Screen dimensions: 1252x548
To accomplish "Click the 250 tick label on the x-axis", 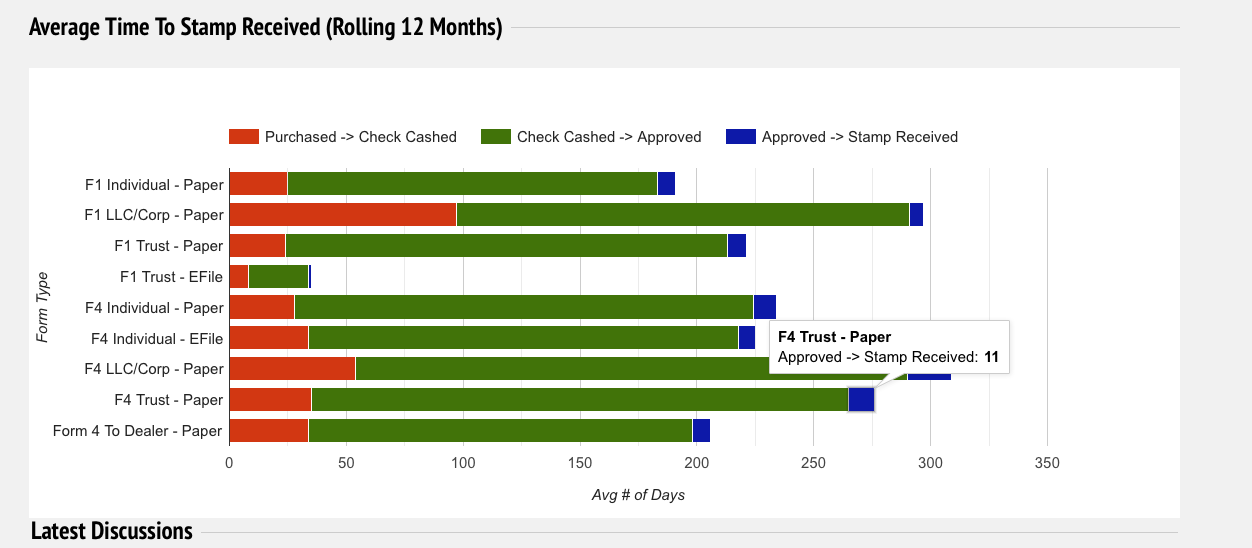I will click(813, 464).
